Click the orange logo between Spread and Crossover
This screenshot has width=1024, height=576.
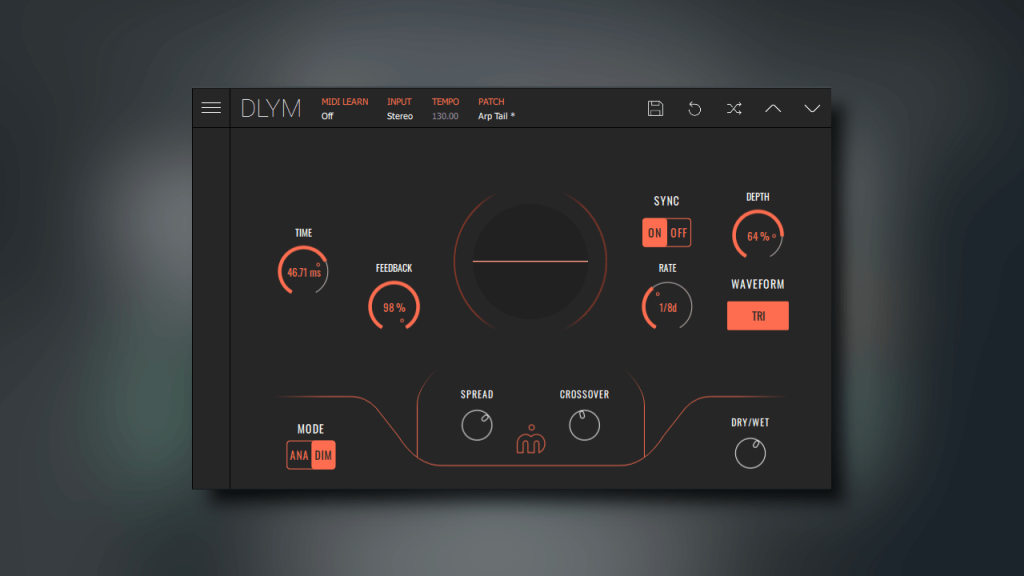(530, 440)
